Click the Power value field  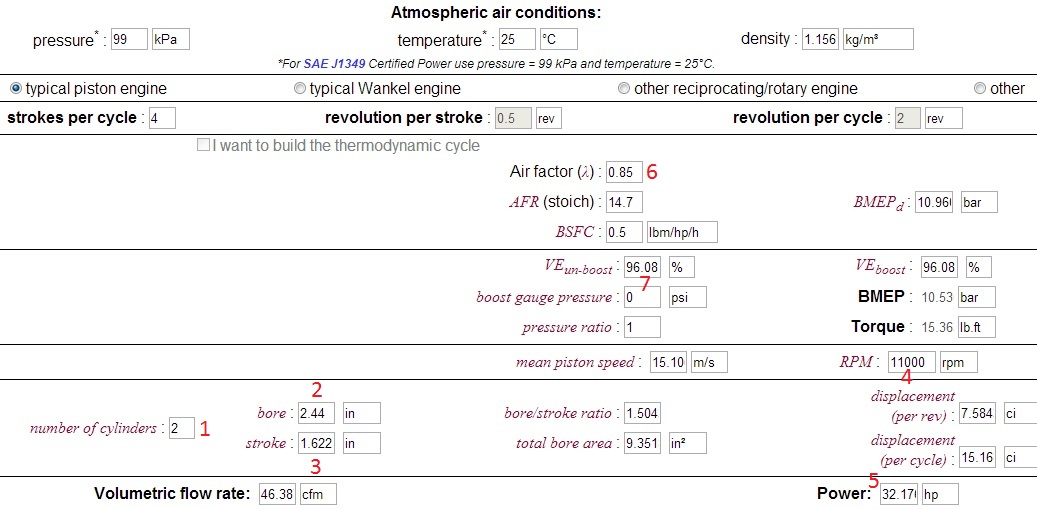(x=898, y=494)
